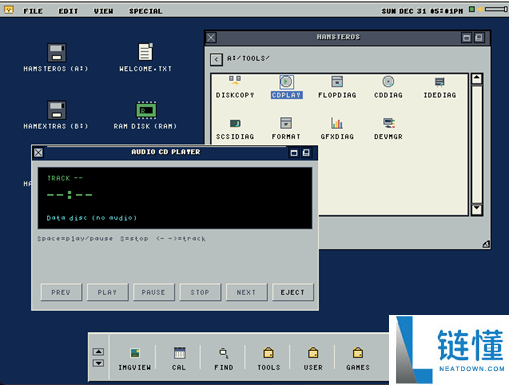
Task: Click the HamsterOS window shade button
Action: 479,37
